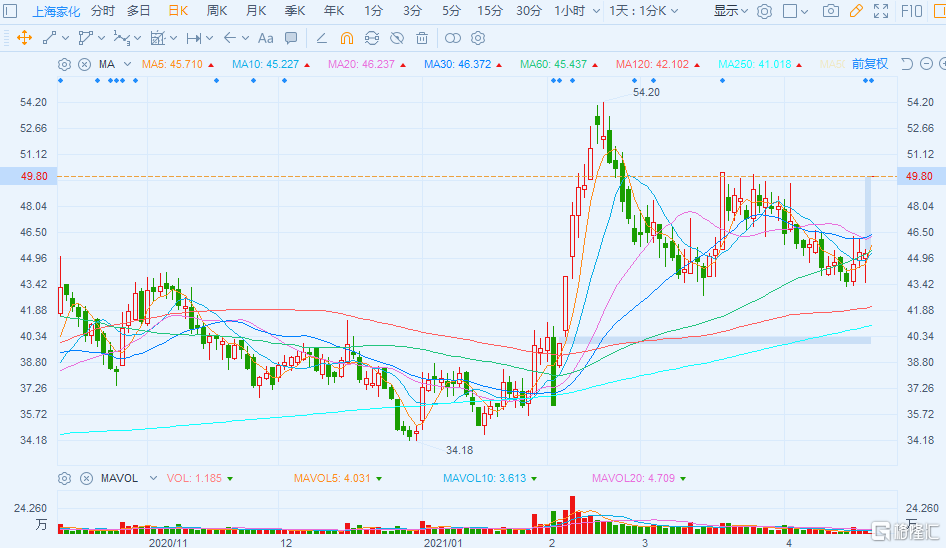Switch to 15分 minute chart

tap(489, 11)
